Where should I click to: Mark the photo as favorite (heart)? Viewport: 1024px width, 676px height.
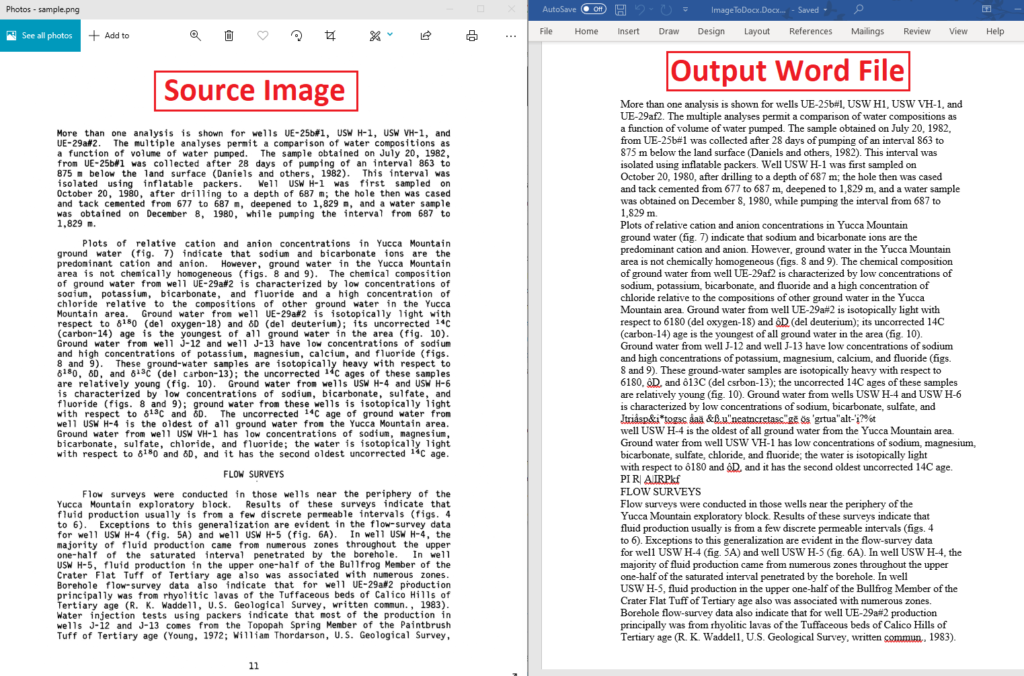(263, 34)
